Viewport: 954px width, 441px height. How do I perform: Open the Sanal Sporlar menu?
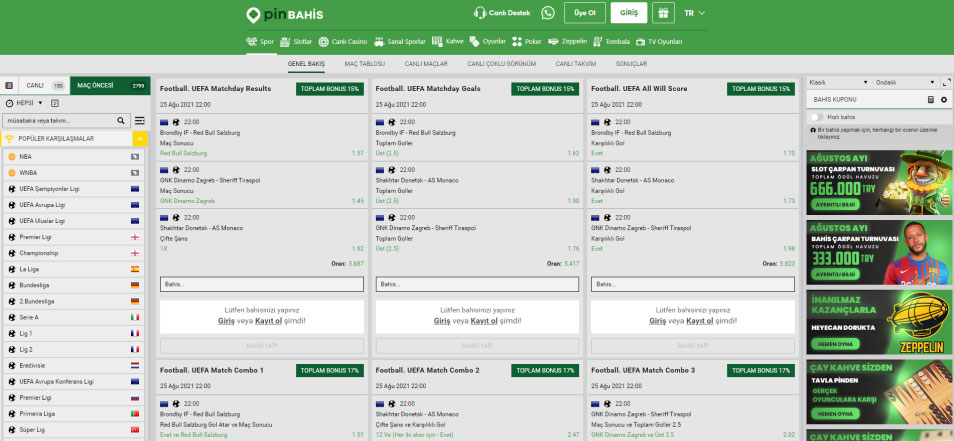(400, 41)
